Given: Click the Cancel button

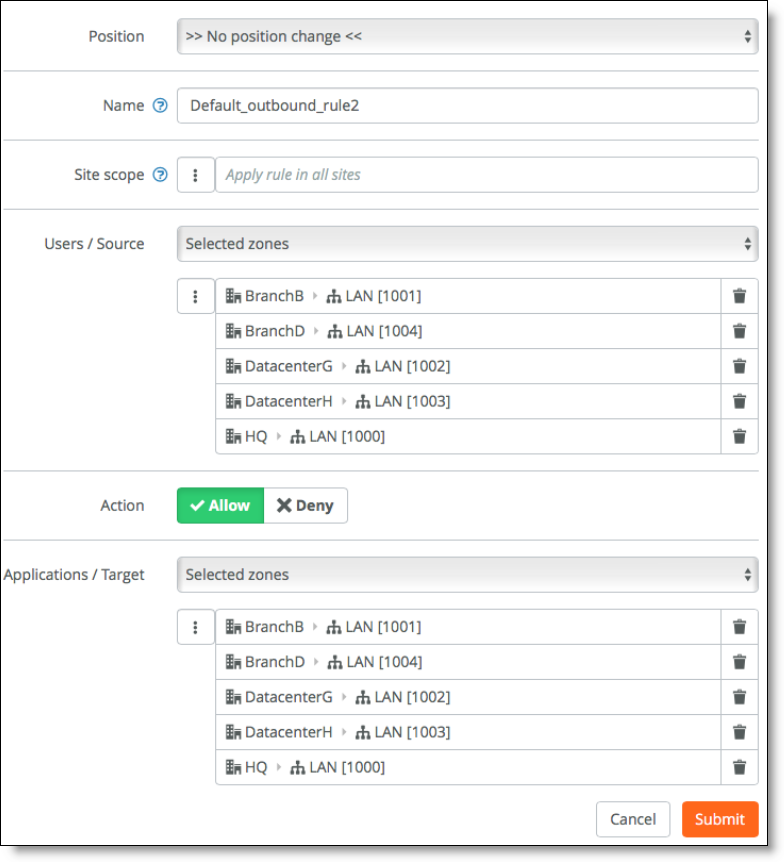Looking at the screenshot, I should click(x=633, y=819).
